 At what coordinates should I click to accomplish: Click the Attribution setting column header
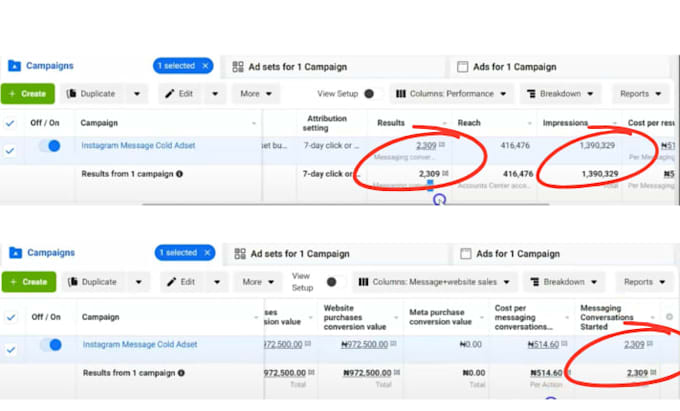click(x=326, y=123)
